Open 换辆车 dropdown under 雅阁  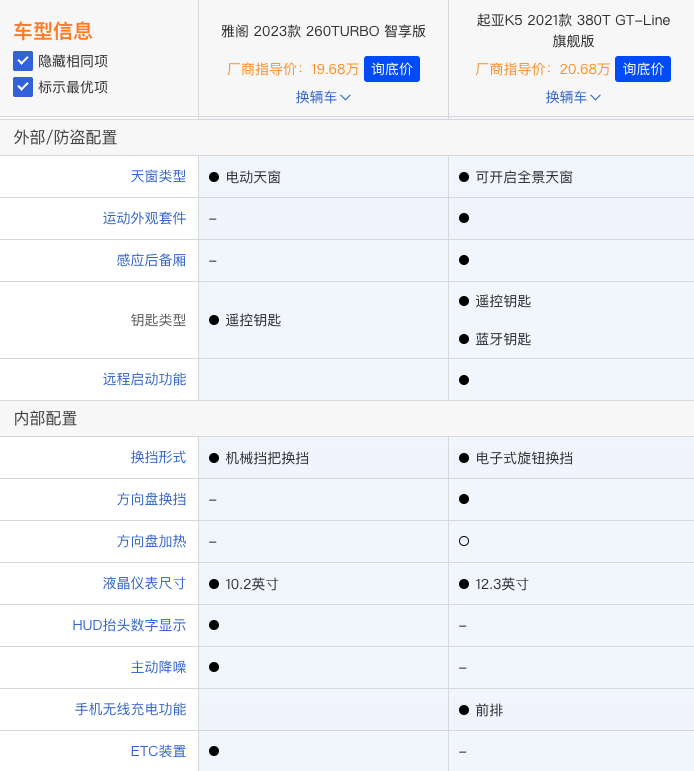(x=323, y=97)
